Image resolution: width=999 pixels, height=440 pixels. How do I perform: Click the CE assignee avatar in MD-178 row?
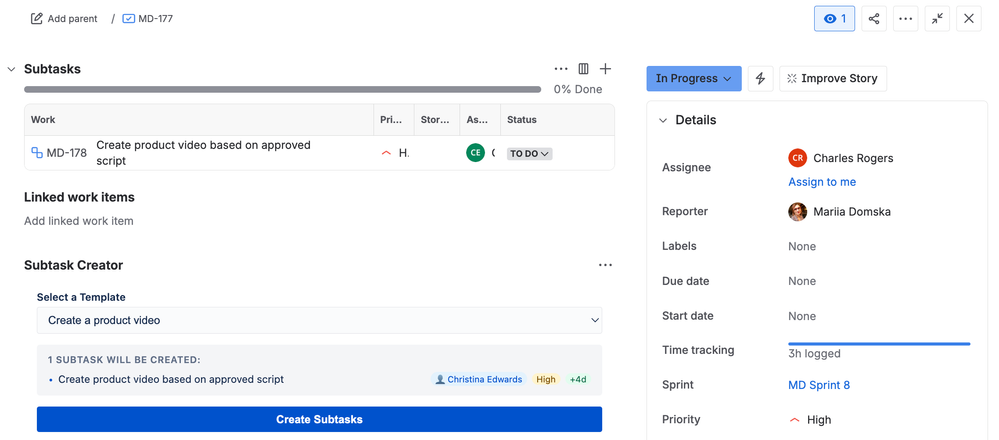click(x=475, y=153)
